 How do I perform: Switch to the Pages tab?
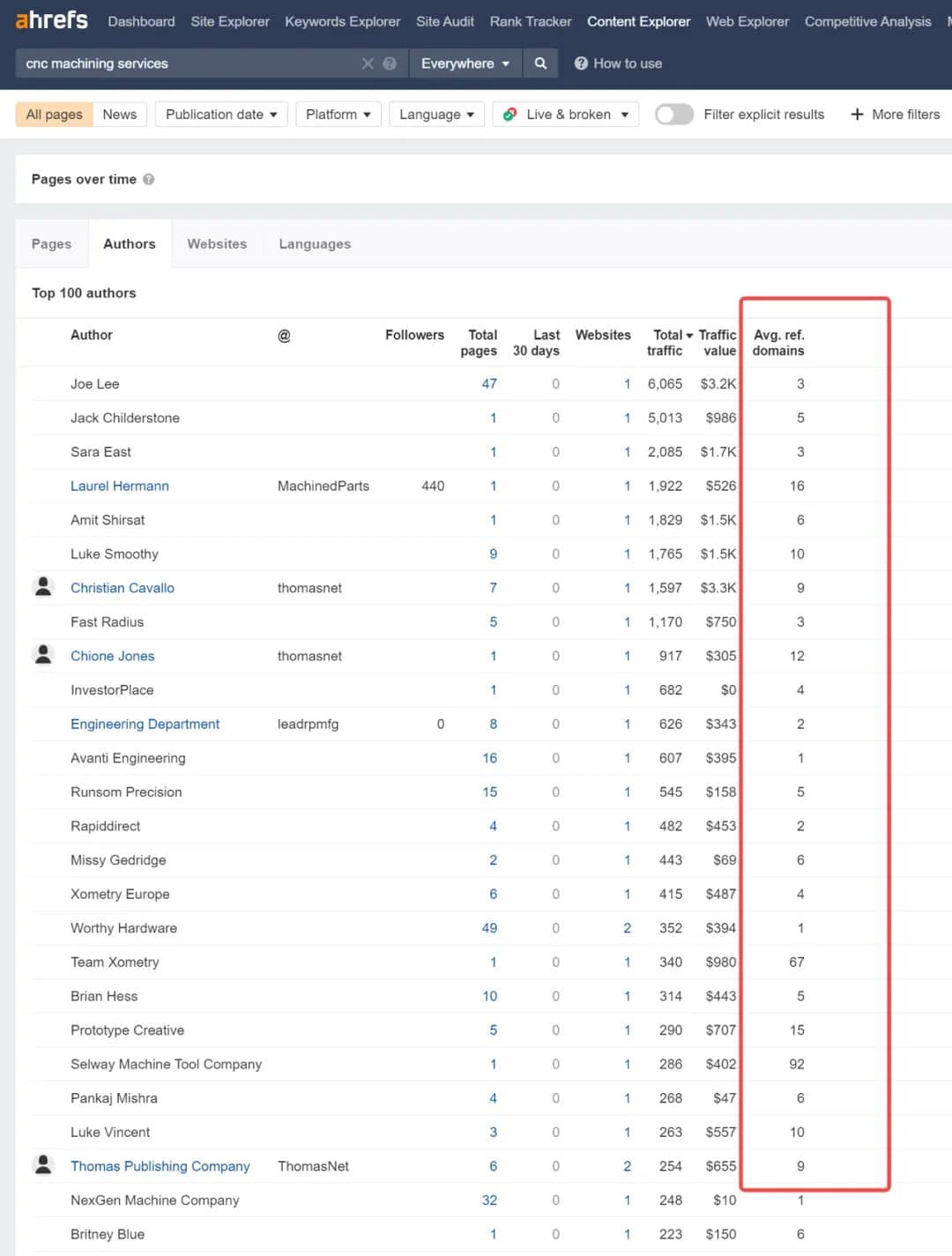click(x=51, y=244)
